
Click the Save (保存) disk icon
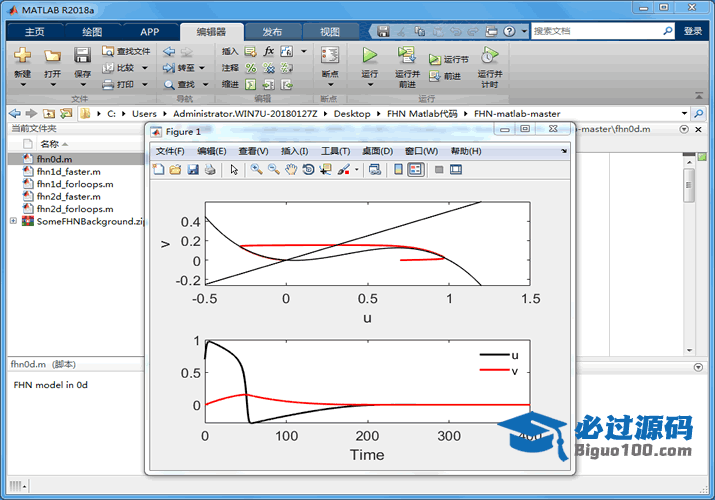click(83, 56)
